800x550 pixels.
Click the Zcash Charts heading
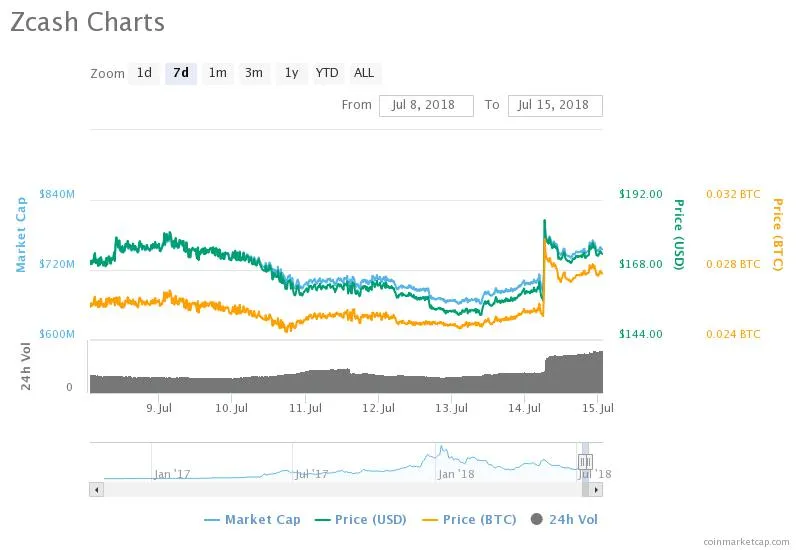click(87, 22)
